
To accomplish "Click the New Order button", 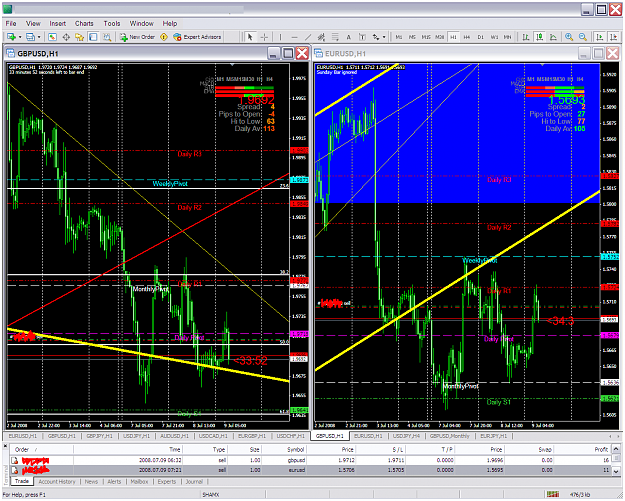I will pyautogui.click(x=138, y=37).
